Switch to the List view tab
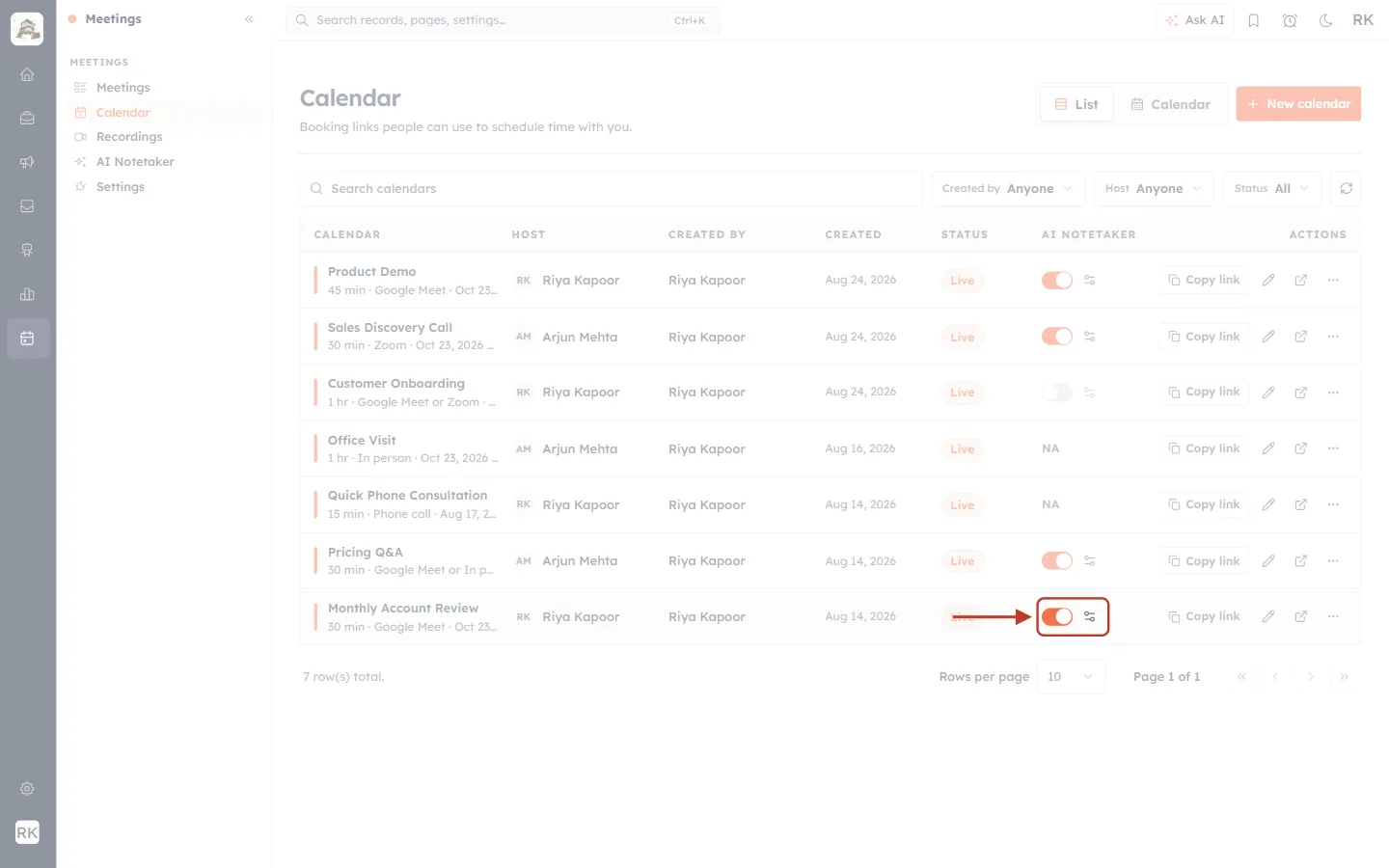Screen dimensions: 1389x868 pyautogui.click(x=1076, y=104)
